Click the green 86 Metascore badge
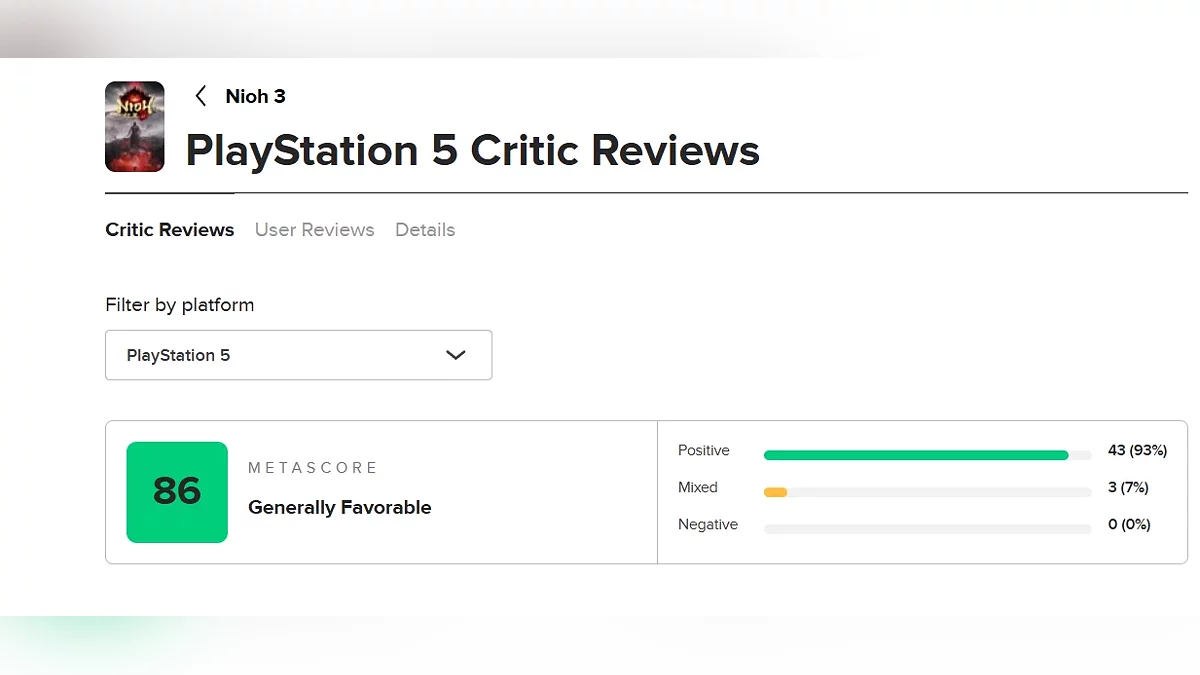 pos(177,492)
